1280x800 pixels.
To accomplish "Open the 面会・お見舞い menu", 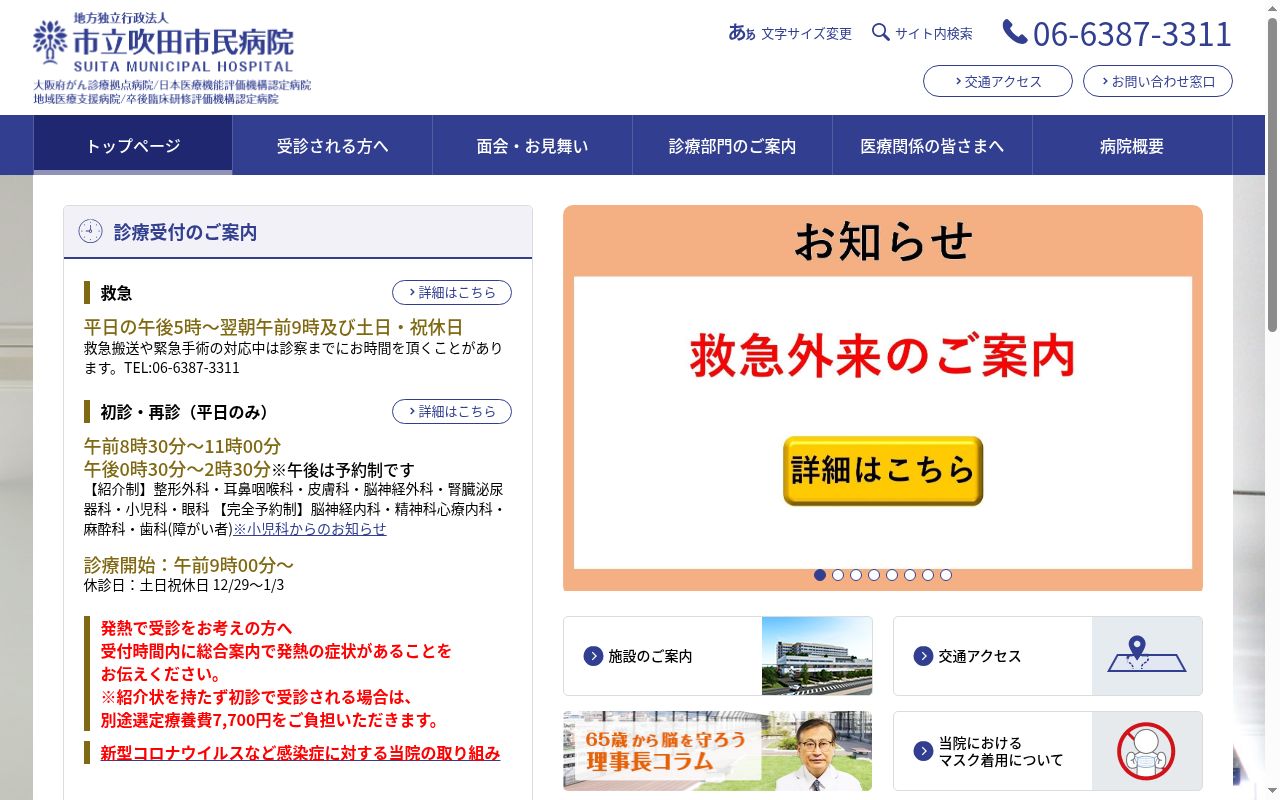I will 533,145.
